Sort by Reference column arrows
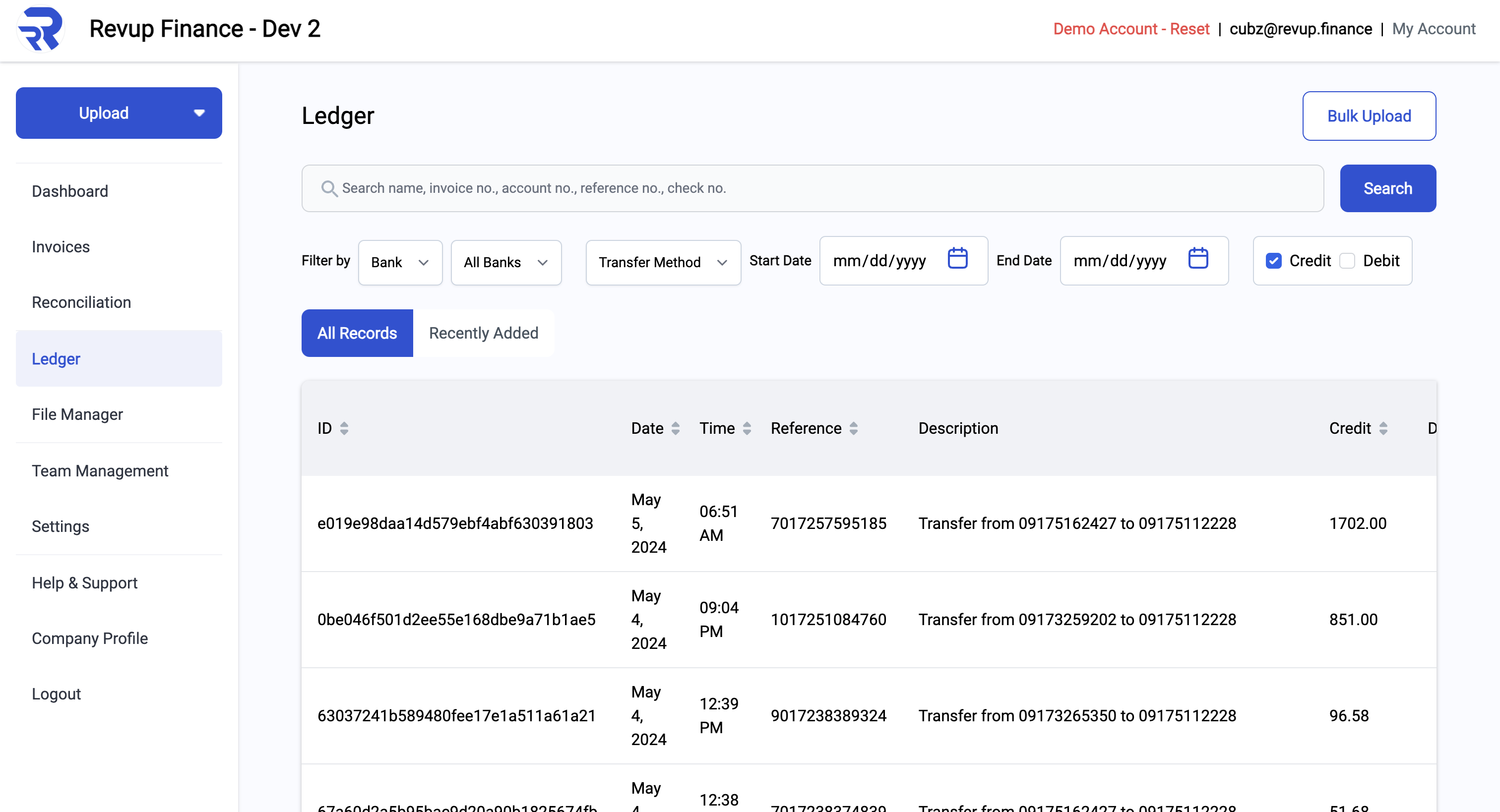 click(854, 428)
